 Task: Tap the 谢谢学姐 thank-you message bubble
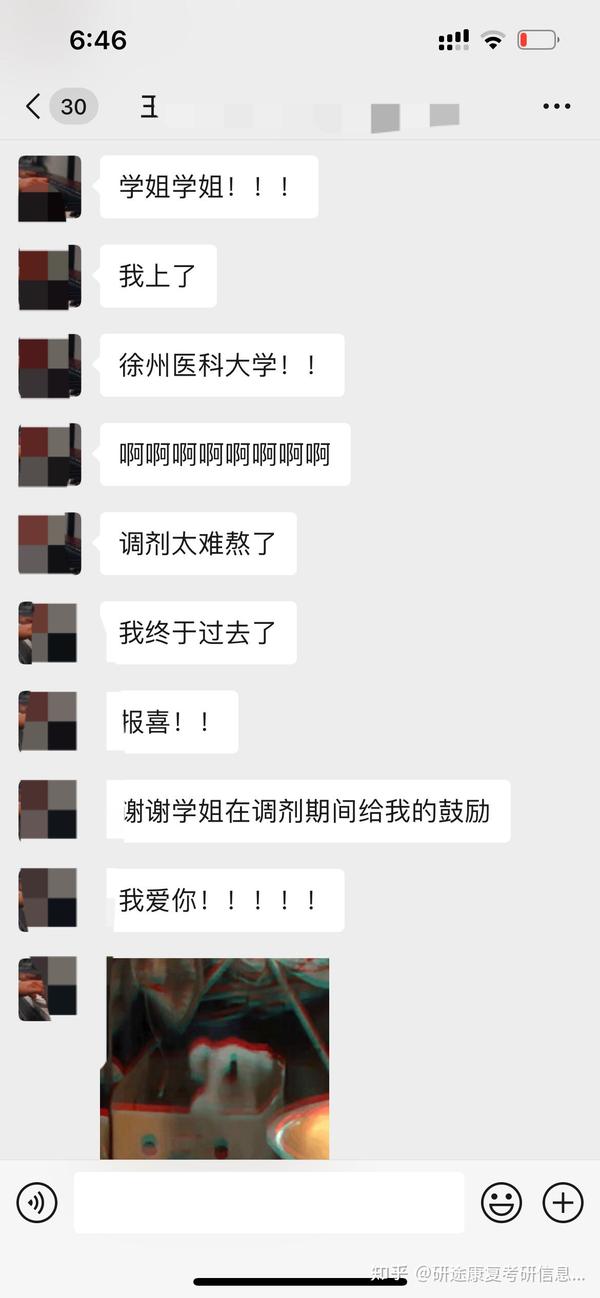[x=305, y=811]
